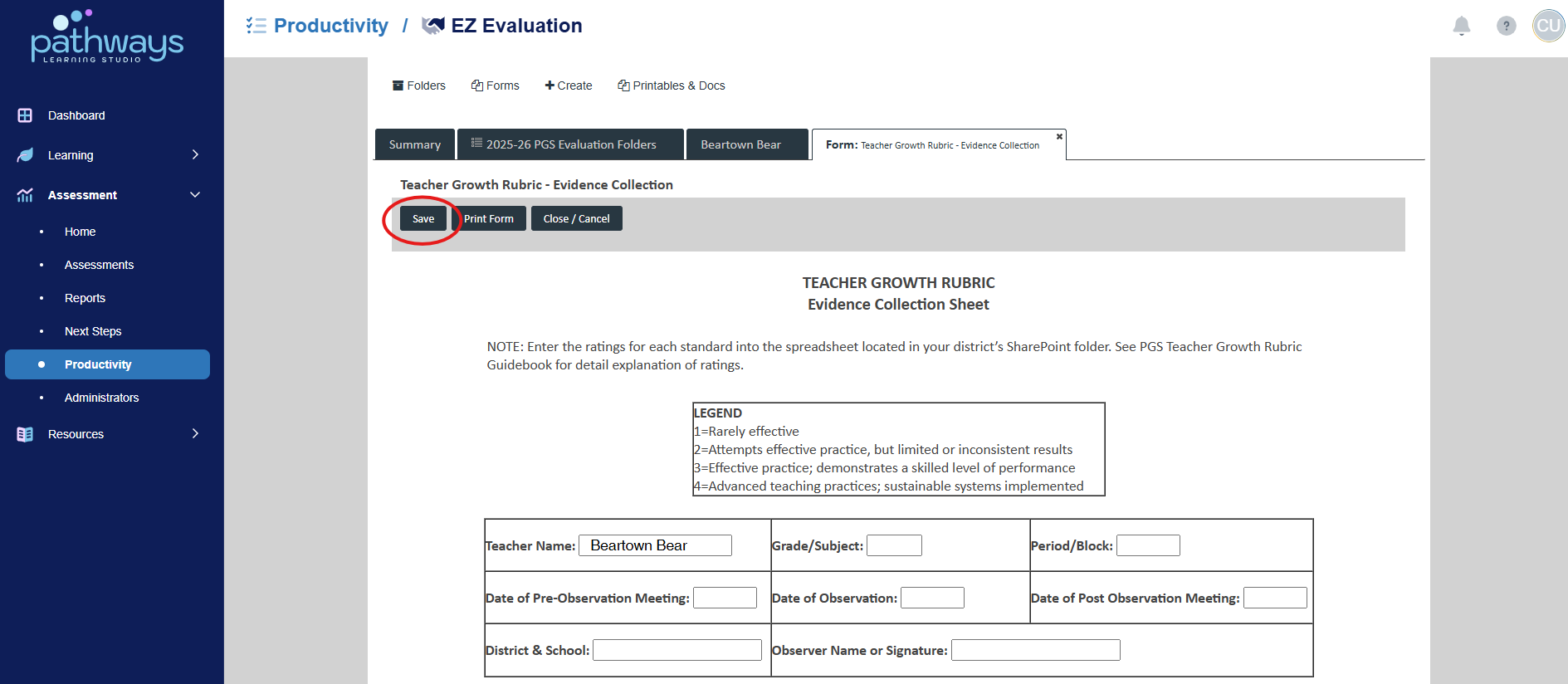Open the CU user avatar menu
The height and width of the screenshot is (684, 1568).
click(1548, 26)
